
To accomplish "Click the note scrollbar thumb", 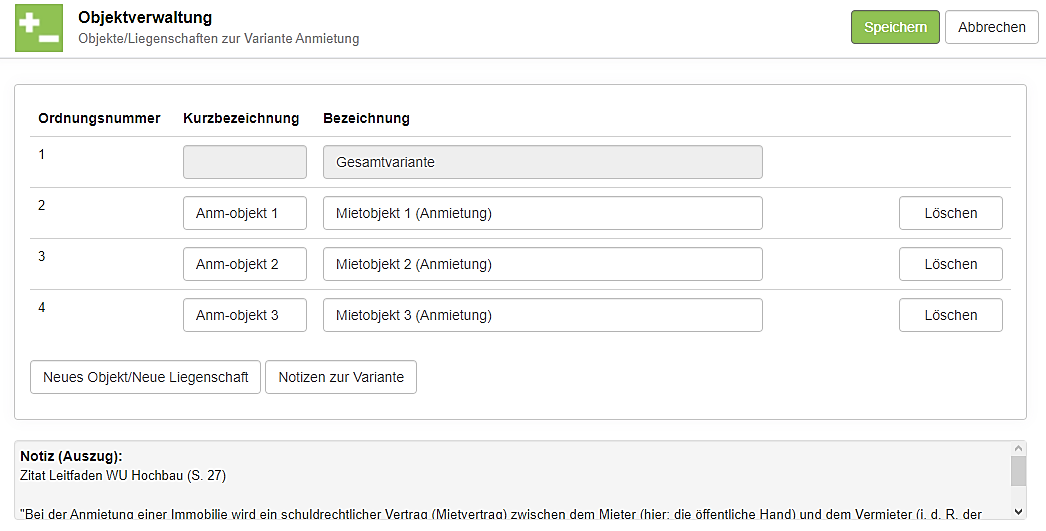I will point(1018,471).
